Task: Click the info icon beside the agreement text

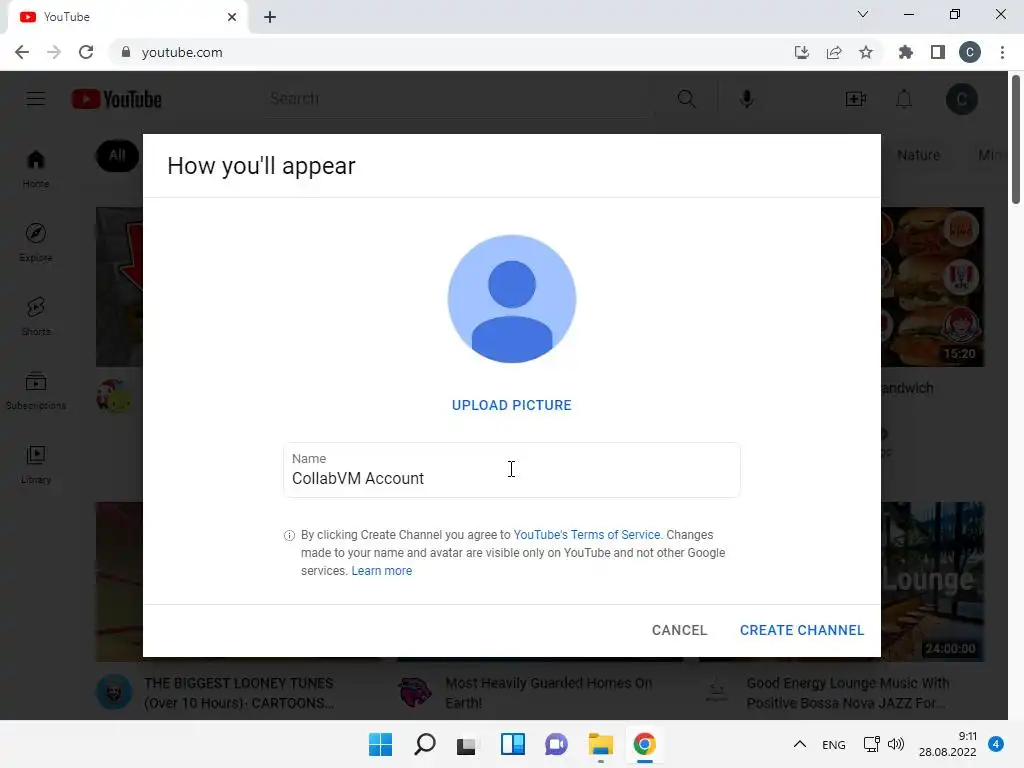Action: [x=289, y=536]
